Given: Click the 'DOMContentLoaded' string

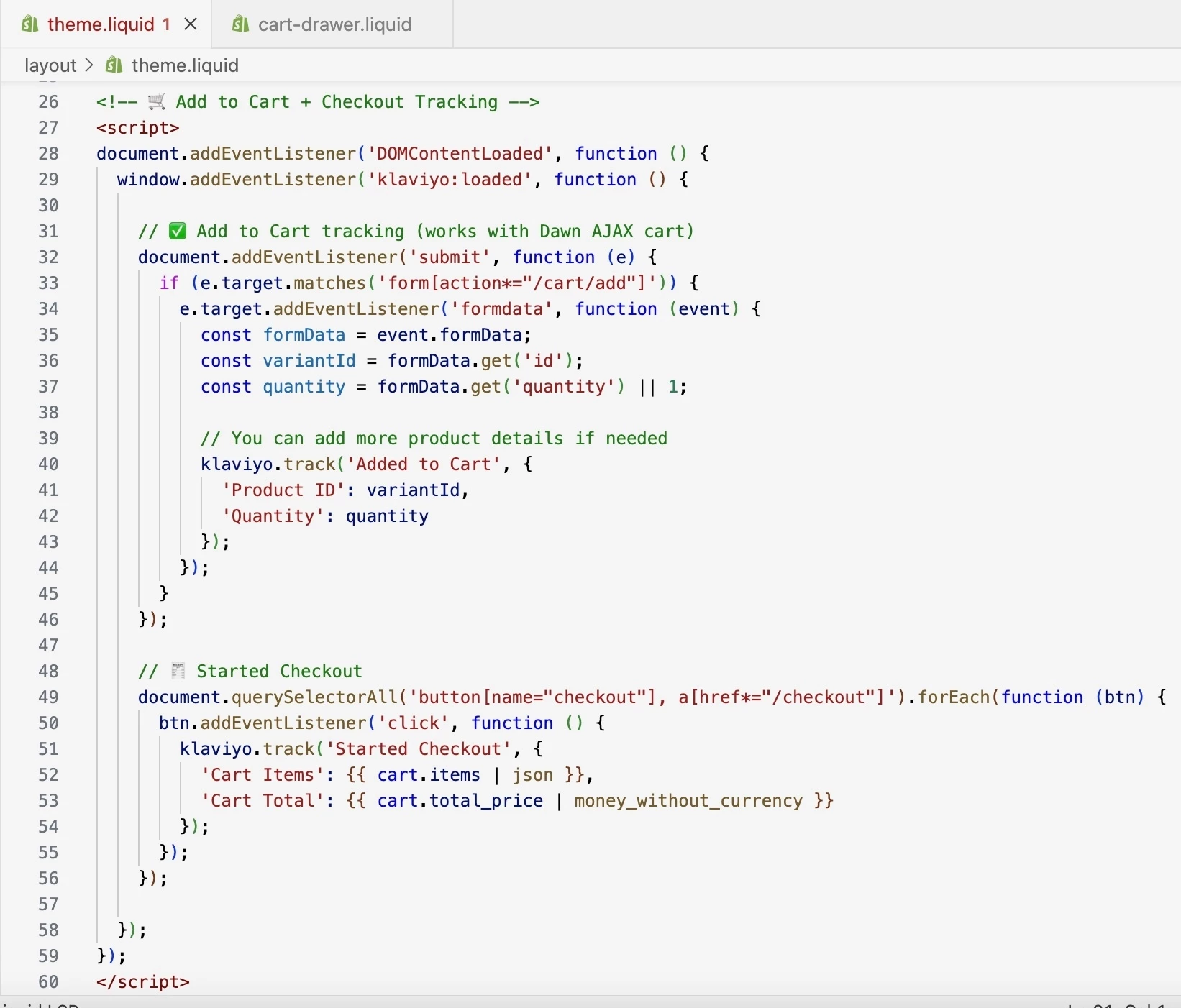Looking at the screenshot, I should click(460, 154).
